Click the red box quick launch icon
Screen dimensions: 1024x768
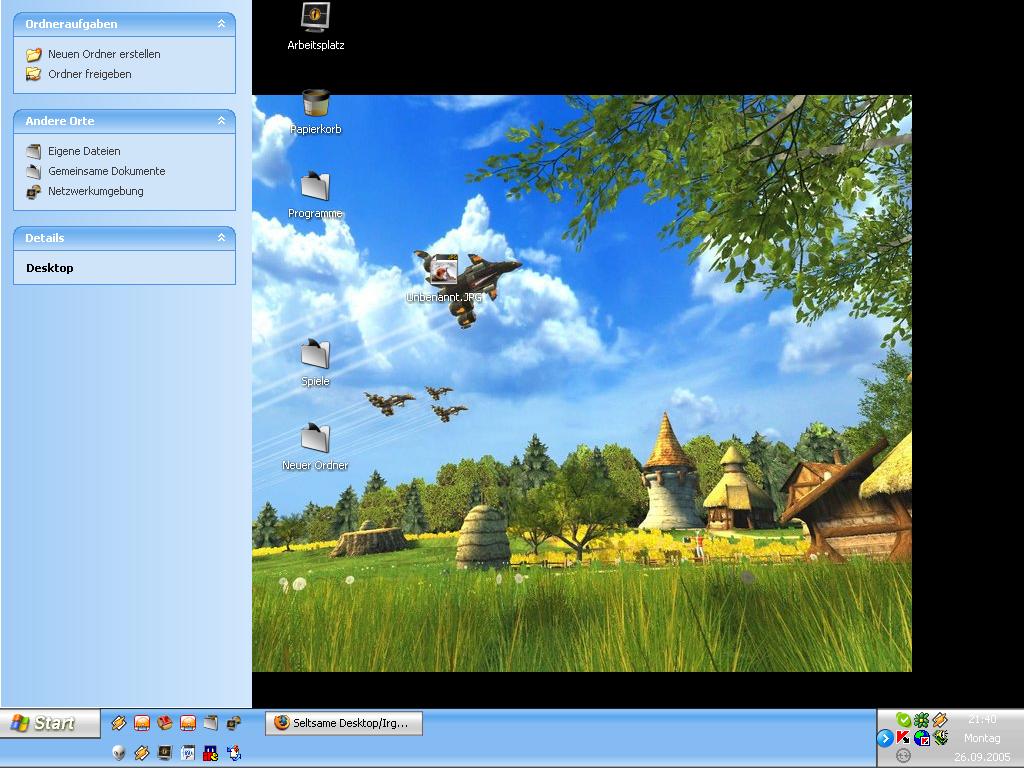coord(165,722)
